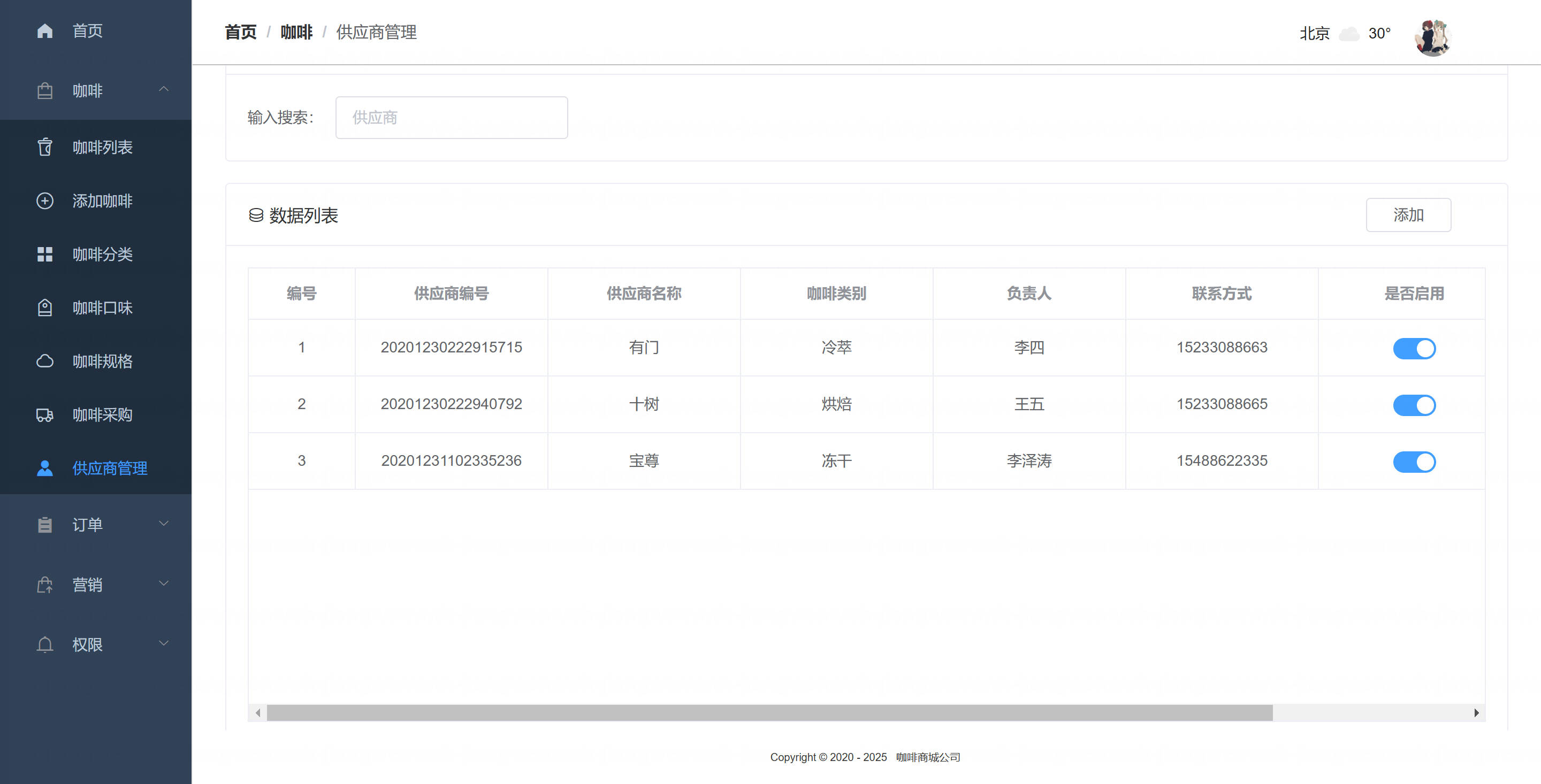This screenshot has height=784, width=1541.
Task: Open 首页 in the sidebar
Action: point(96,30)
